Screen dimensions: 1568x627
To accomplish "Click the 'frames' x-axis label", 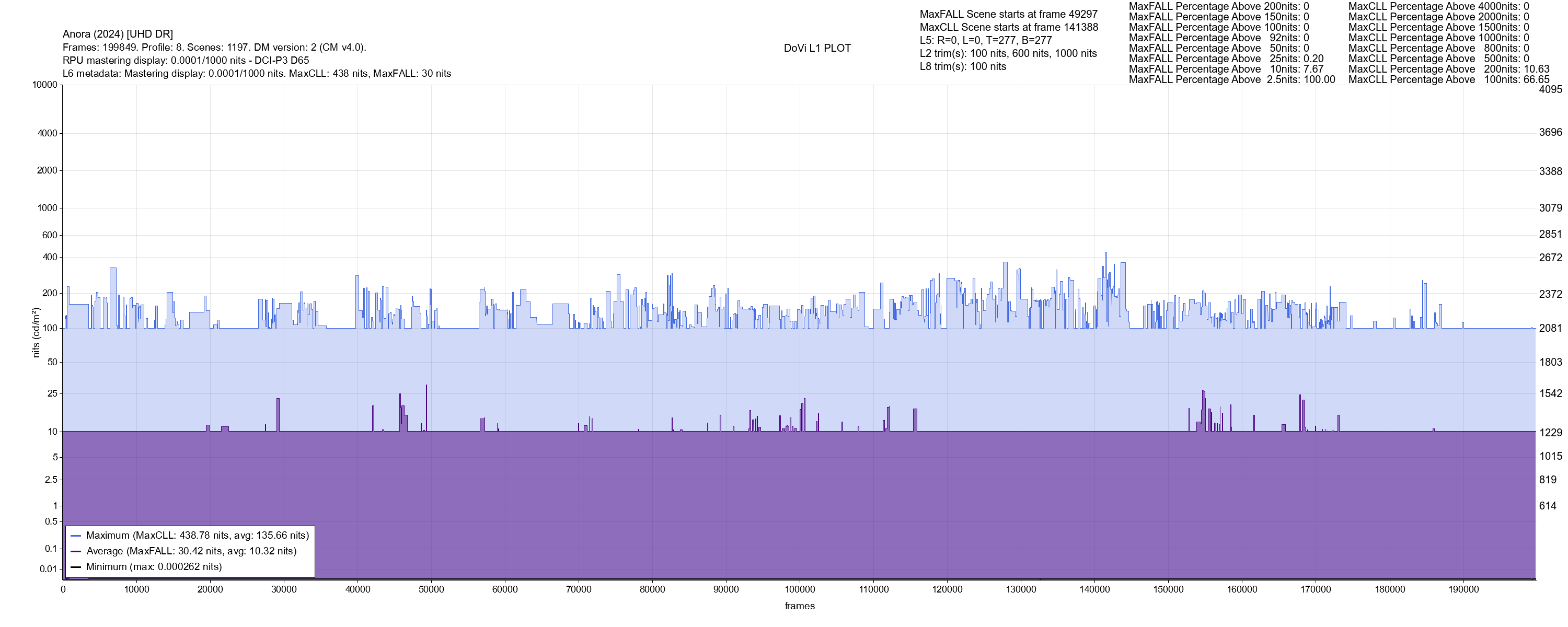I will coord(799,606).
